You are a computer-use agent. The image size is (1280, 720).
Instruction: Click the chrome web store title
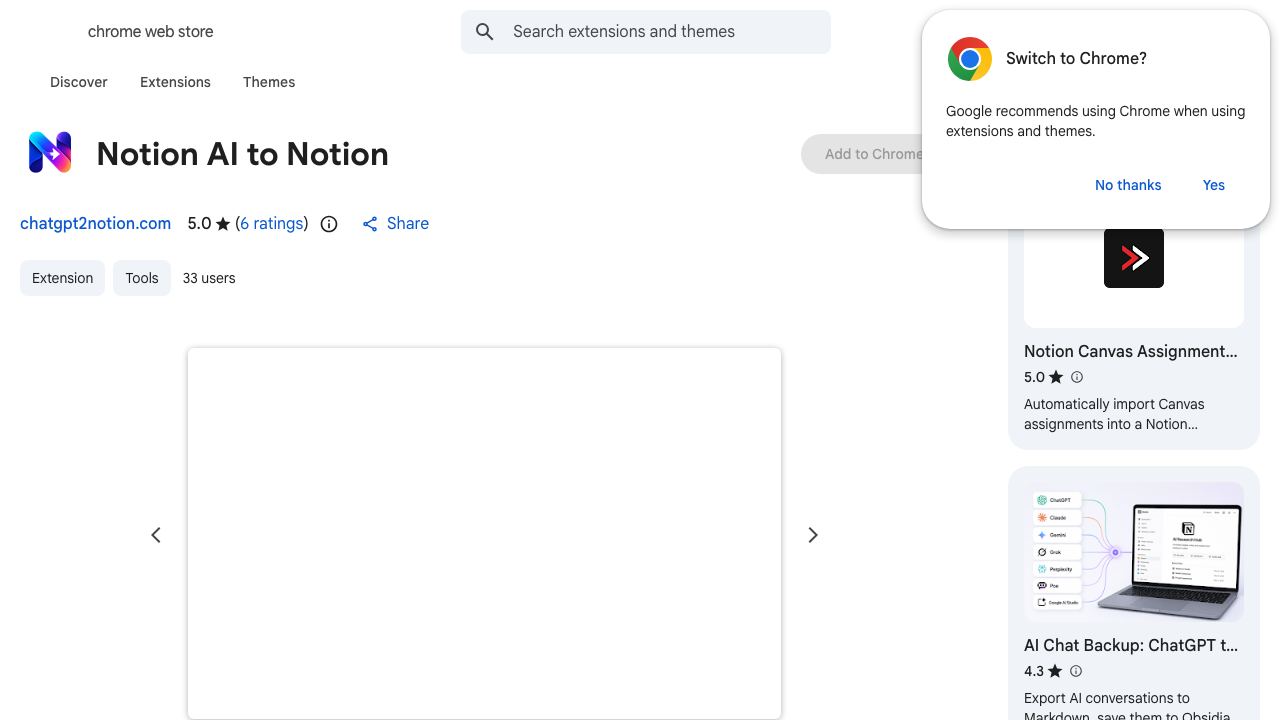(x=151, y=32)
